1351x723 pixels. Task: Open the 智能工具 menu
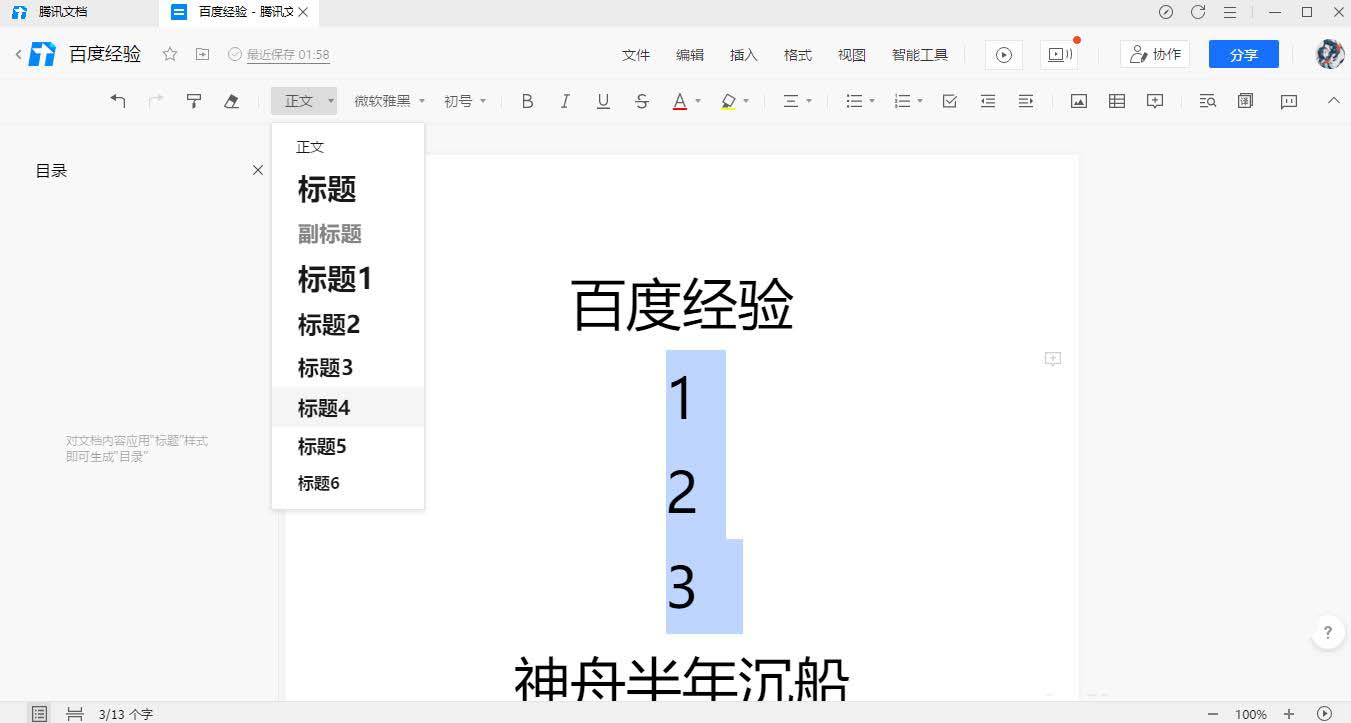[920, 55]
